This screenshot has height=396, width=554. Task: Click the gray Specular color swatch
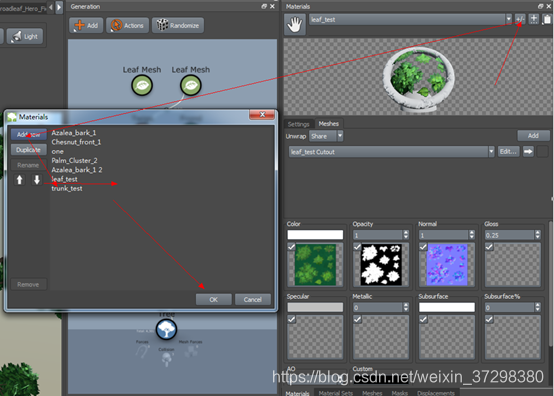click(315, 307)
